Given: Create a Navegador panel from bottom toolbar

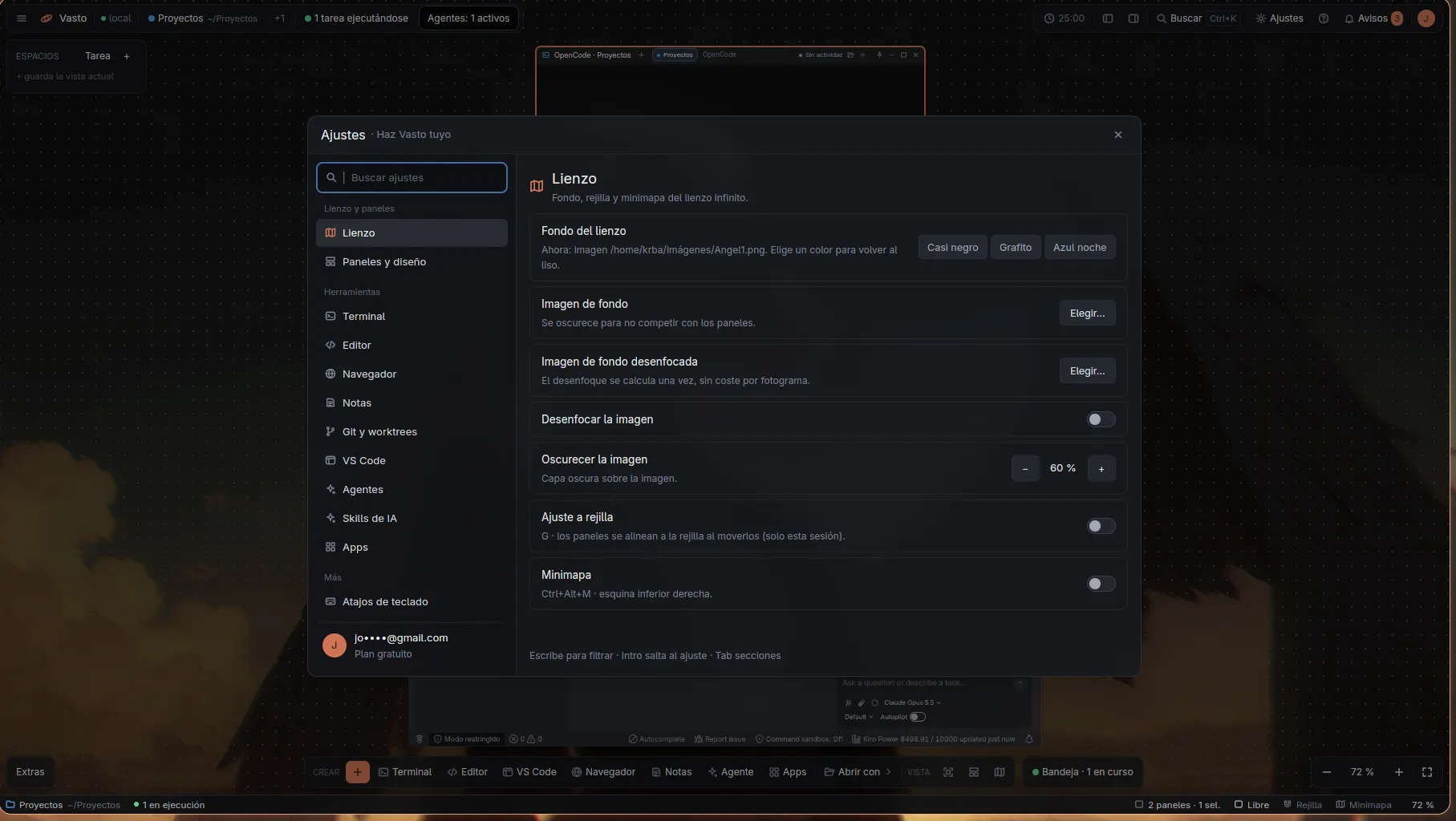Looking at the screenshot, I should [x=603, y=772].
